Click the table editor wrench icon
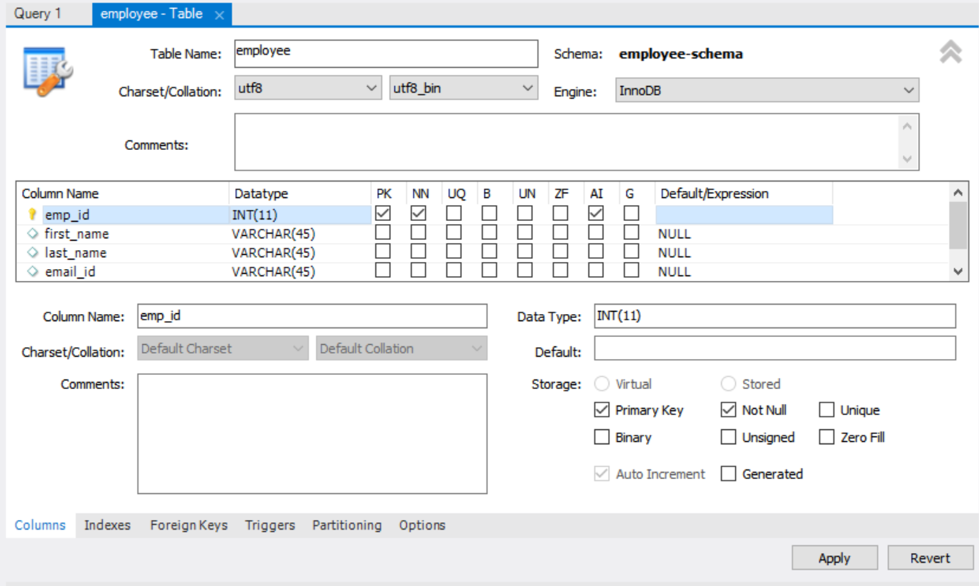Image resolution: width=979 pixels, height=586 pixels. click(47, 71)
